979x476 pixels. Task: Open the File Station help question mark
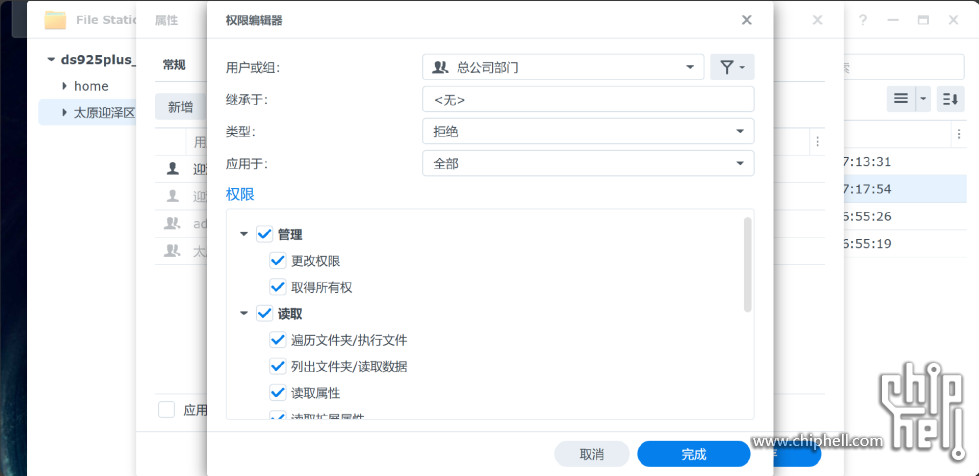(862, 20)
